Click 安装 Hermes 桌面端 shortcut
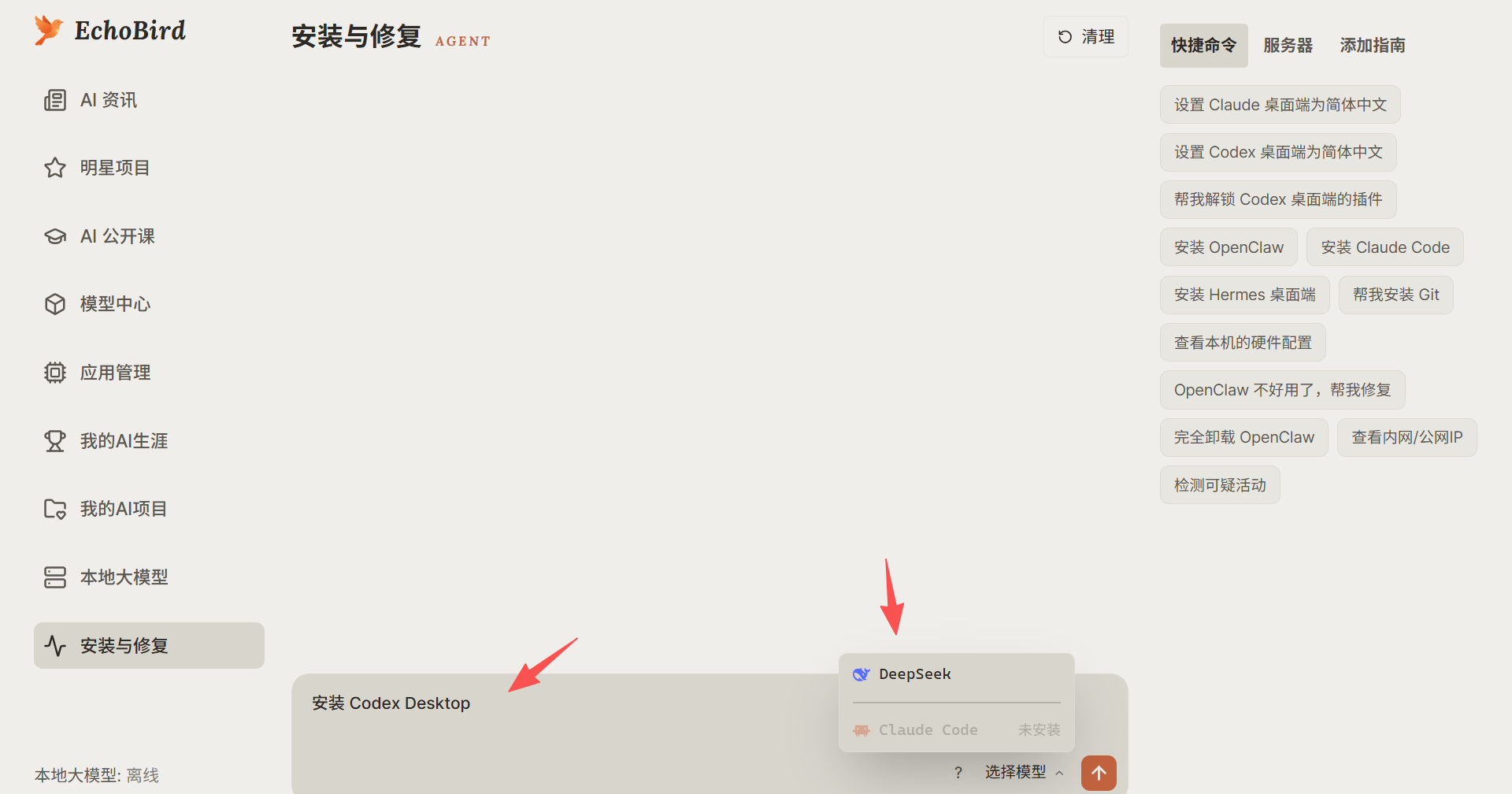Viewport: 1512px width, 794px height. click(x=1245, y=295)
